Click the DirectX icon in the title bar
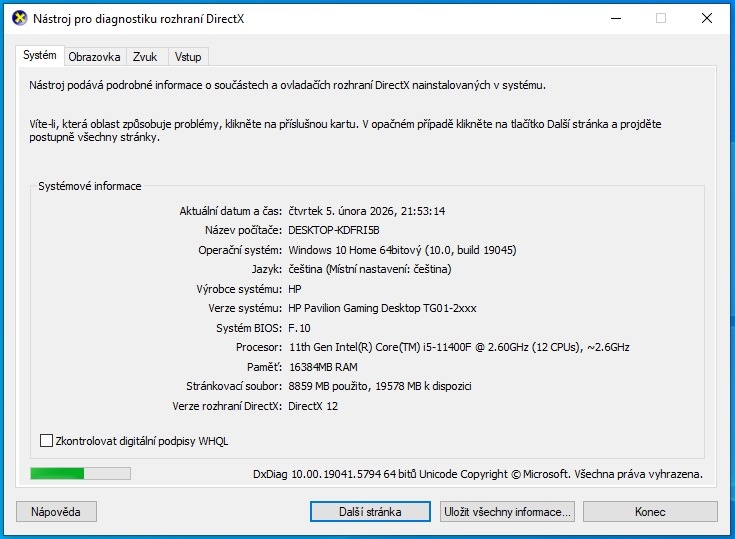This screenshot has height=539, width=735. click(18, 18)
